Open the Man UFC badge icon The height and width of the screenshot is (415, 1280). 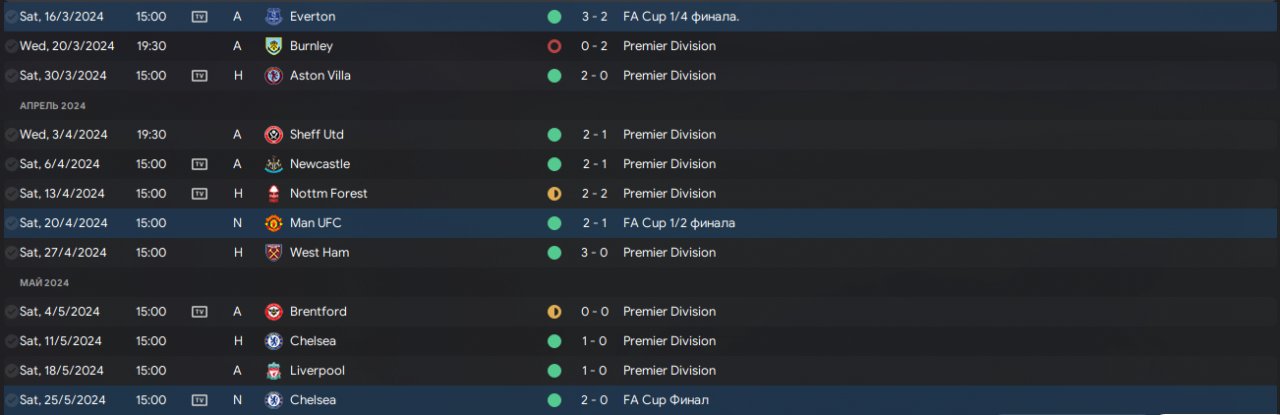(273, 223)
